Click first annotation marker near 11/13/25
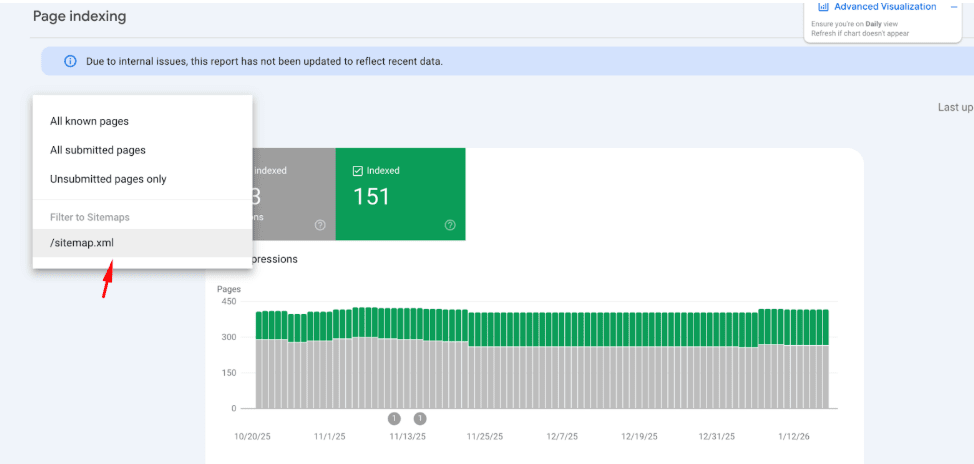This screenshot has width=974, height=464. (394, 418)
